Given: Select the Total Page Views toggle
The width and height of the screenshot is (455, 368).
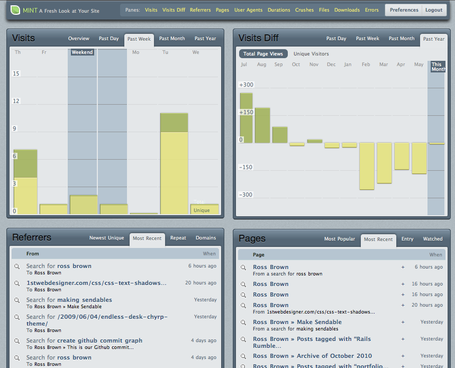Looking at the screenshot, I should (x=263, y=54).
